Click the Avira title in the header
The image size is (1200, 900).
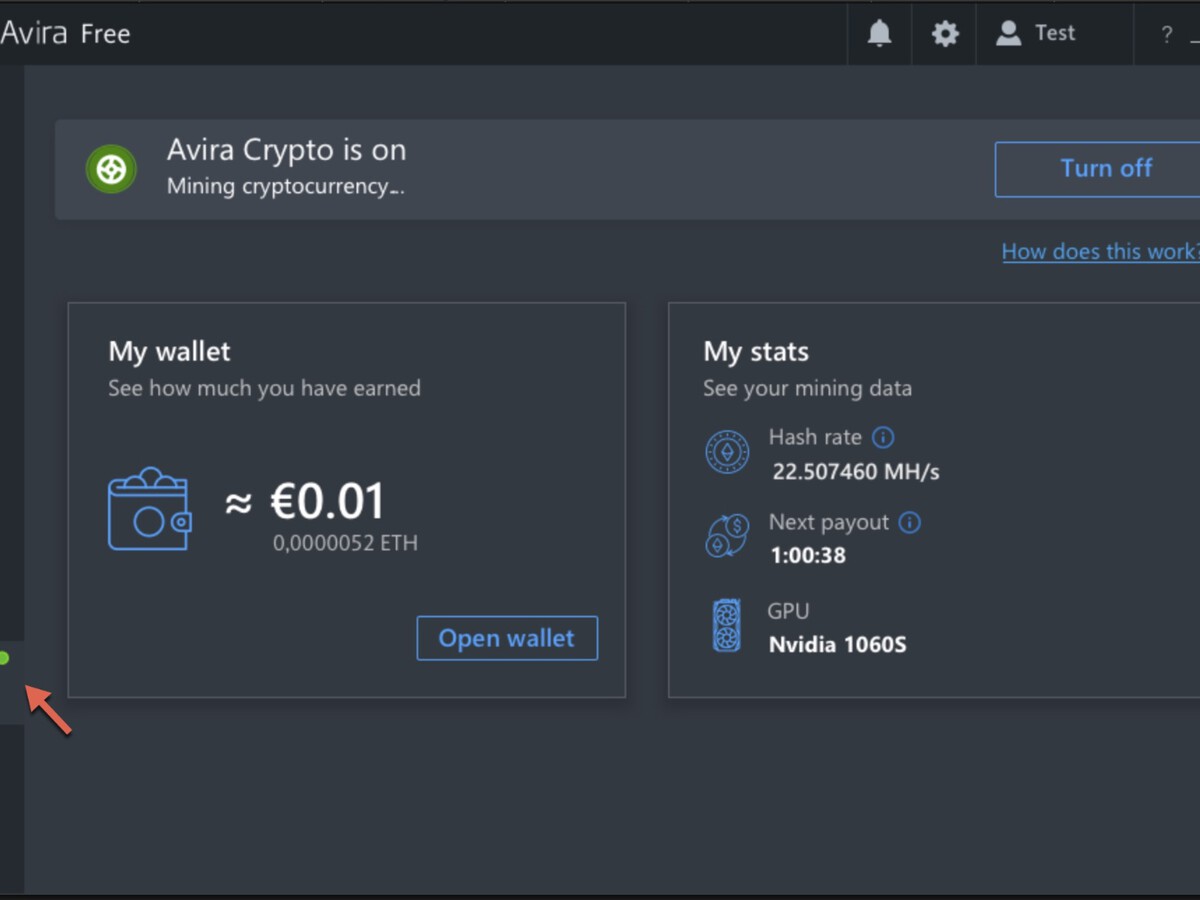(x=32, y=32)
